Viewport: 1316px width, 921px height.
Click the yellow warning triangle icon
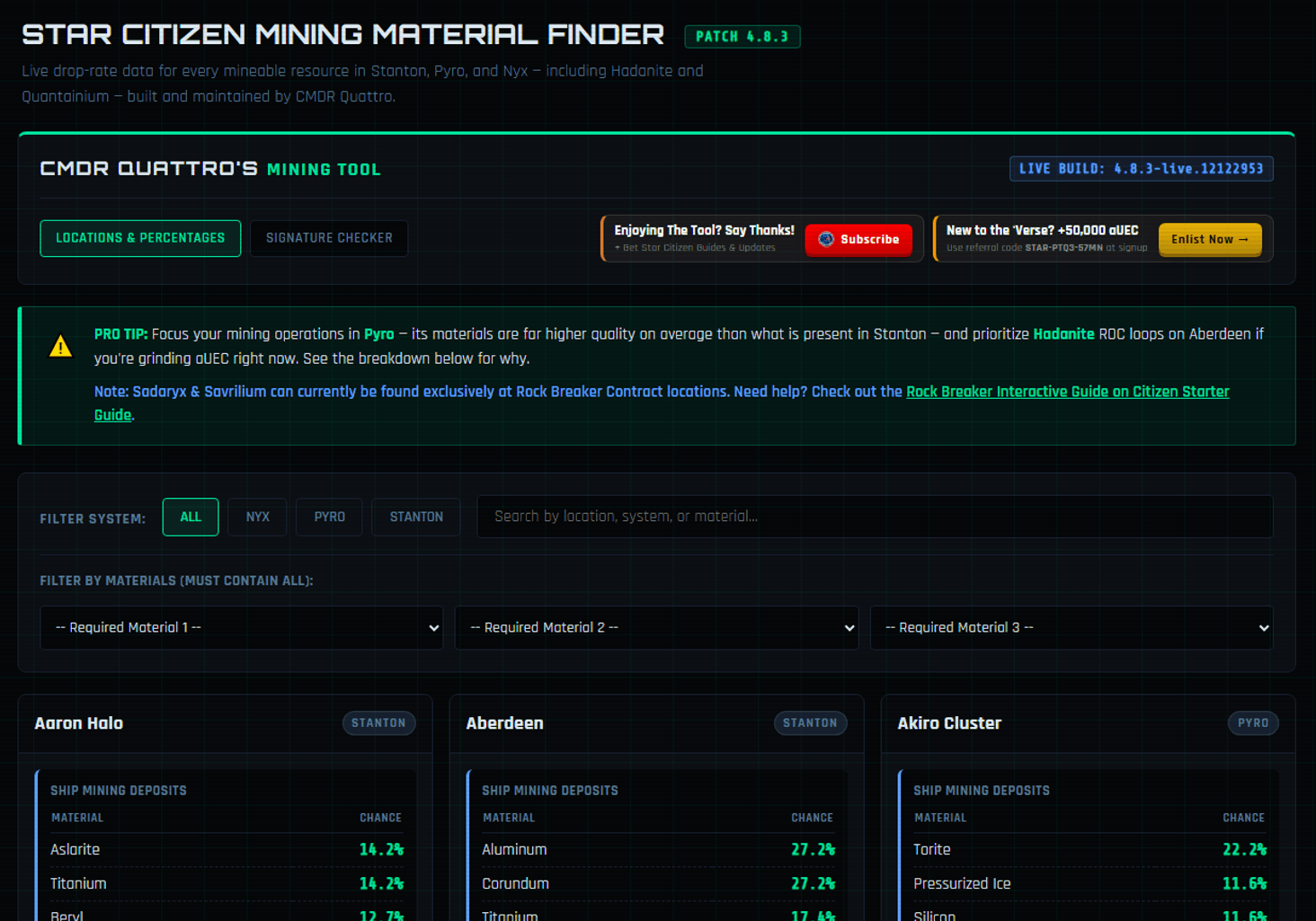(60, 347)
